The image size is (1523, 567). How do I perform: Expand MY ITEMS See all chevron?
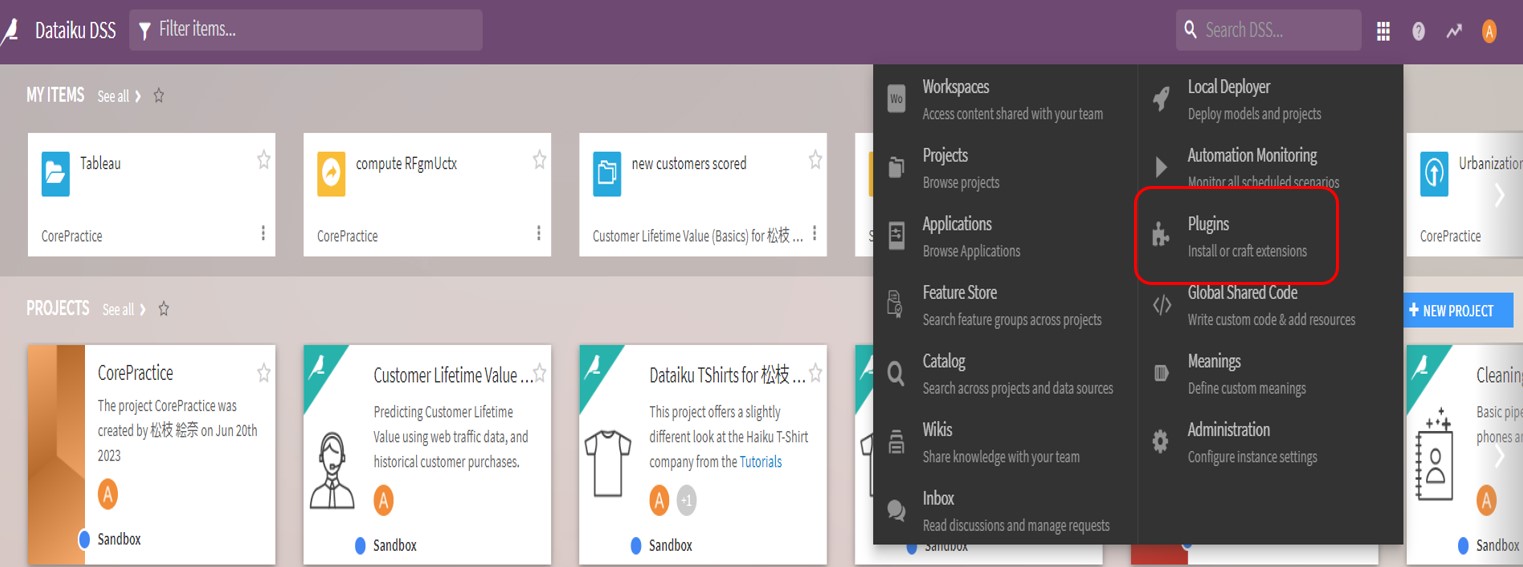point(137,96)
